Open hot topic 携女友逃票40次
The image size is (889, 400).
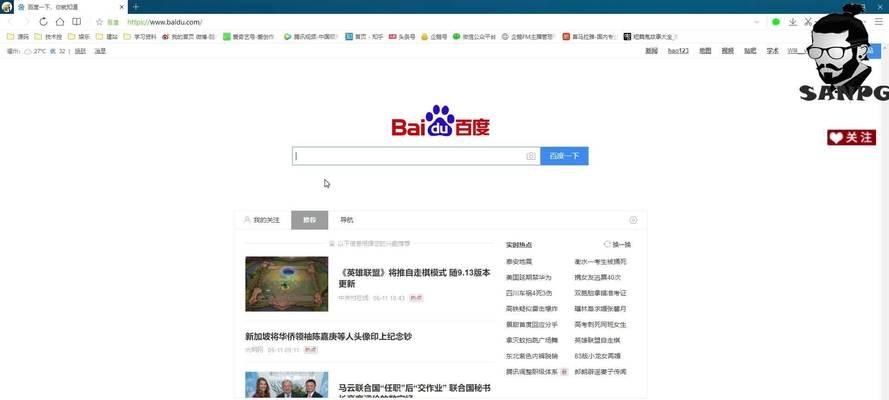(x=598, y=277)
